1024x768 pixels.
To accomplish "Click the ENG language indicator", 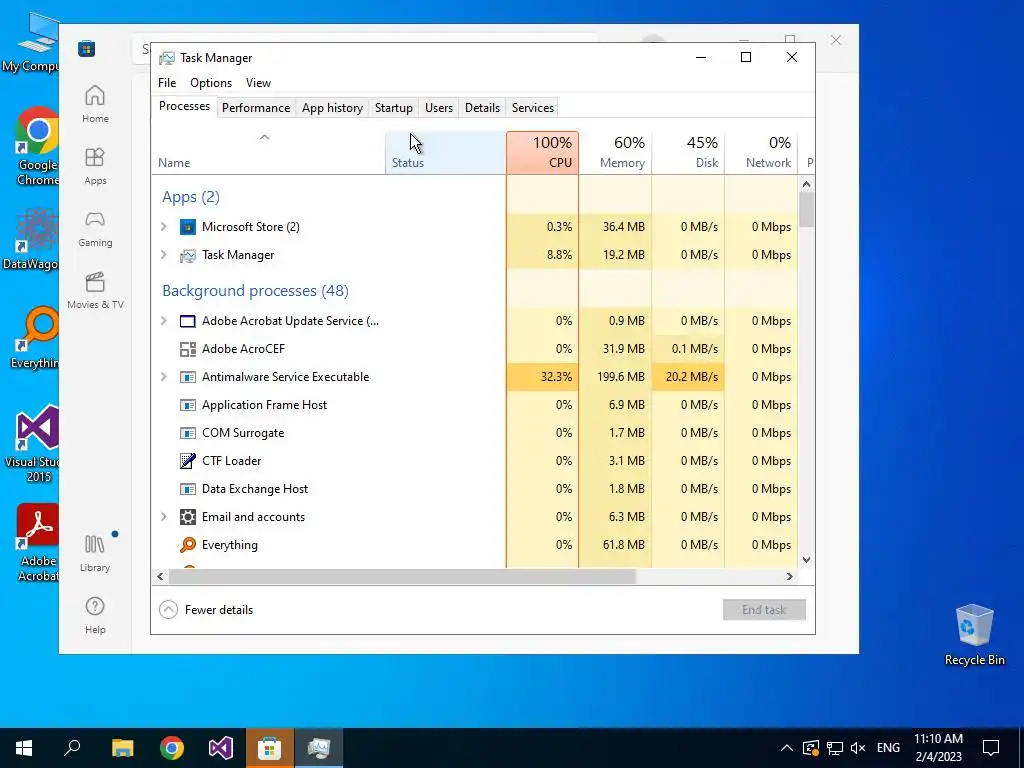I will [x=888, y=748].
